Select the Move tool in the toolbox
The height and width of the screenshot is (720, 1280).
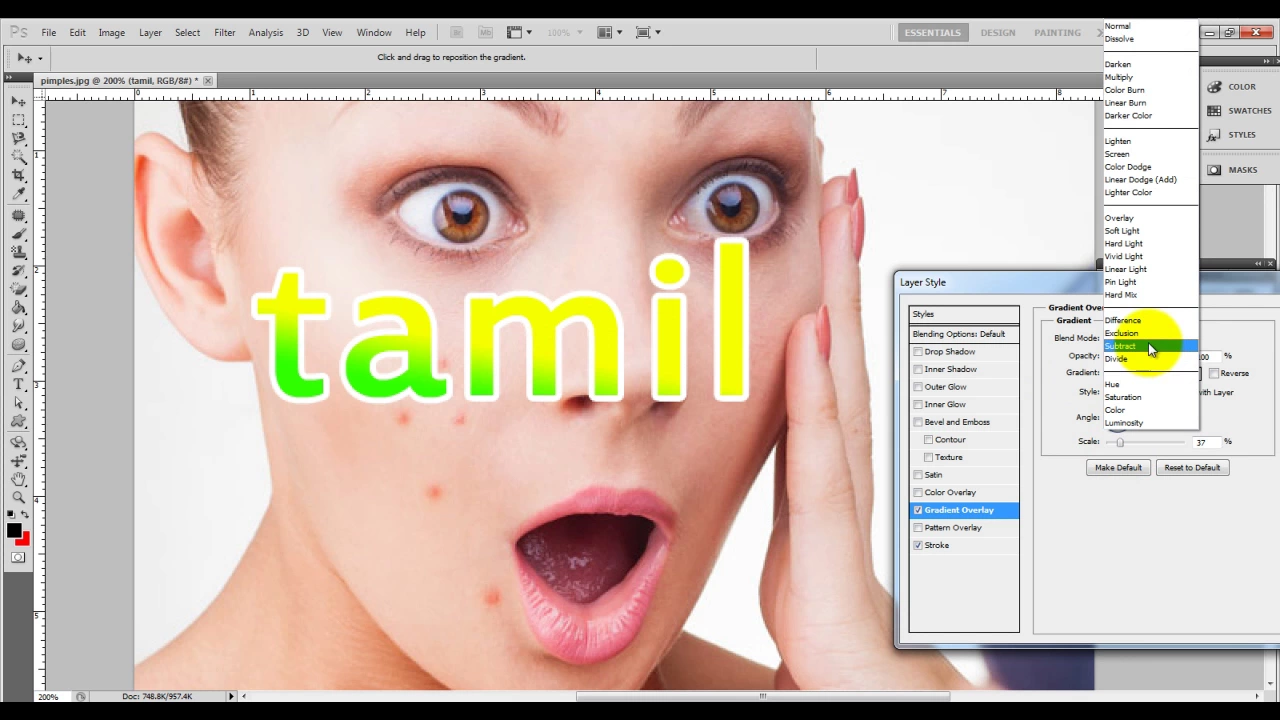(18, 102)
